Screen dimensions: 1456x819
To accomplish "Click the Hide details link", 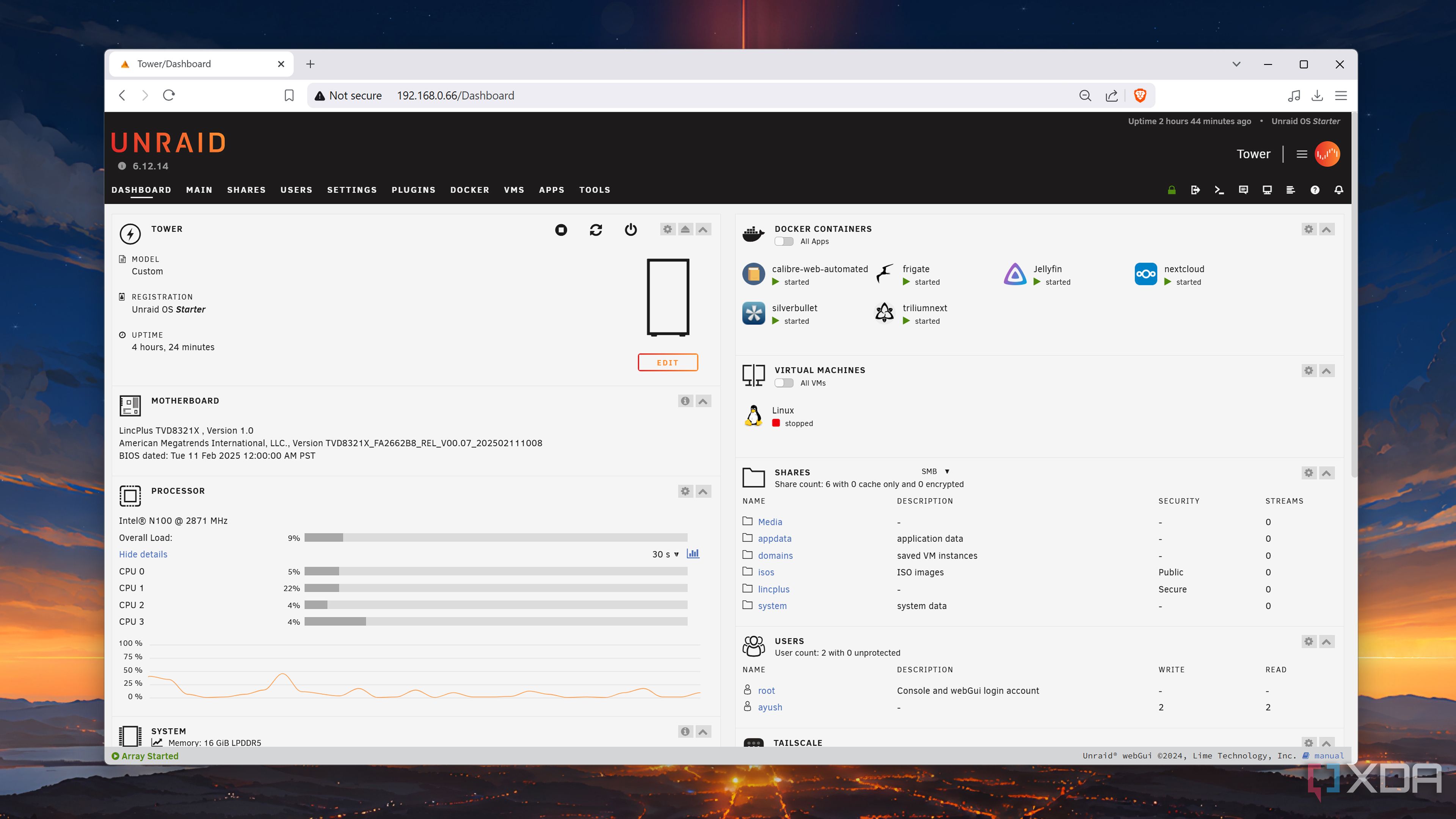I will point(143,554).
